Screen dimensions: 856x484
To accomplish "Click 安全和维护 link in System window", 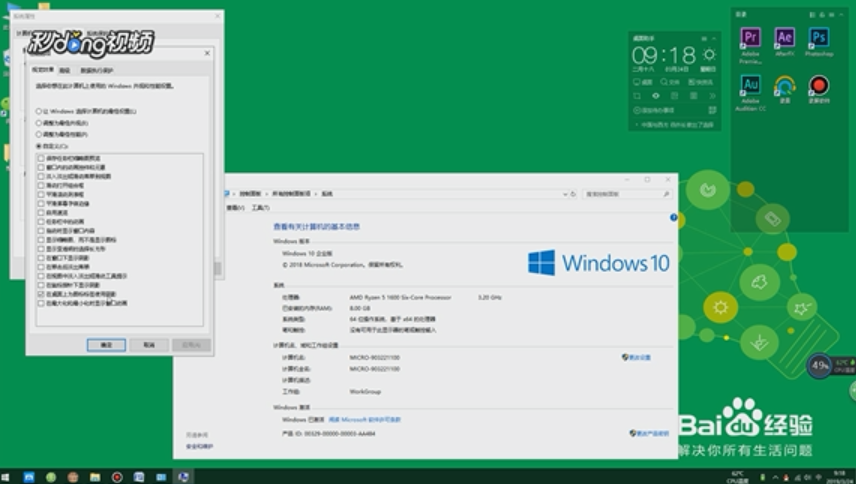I will (199, 446).
